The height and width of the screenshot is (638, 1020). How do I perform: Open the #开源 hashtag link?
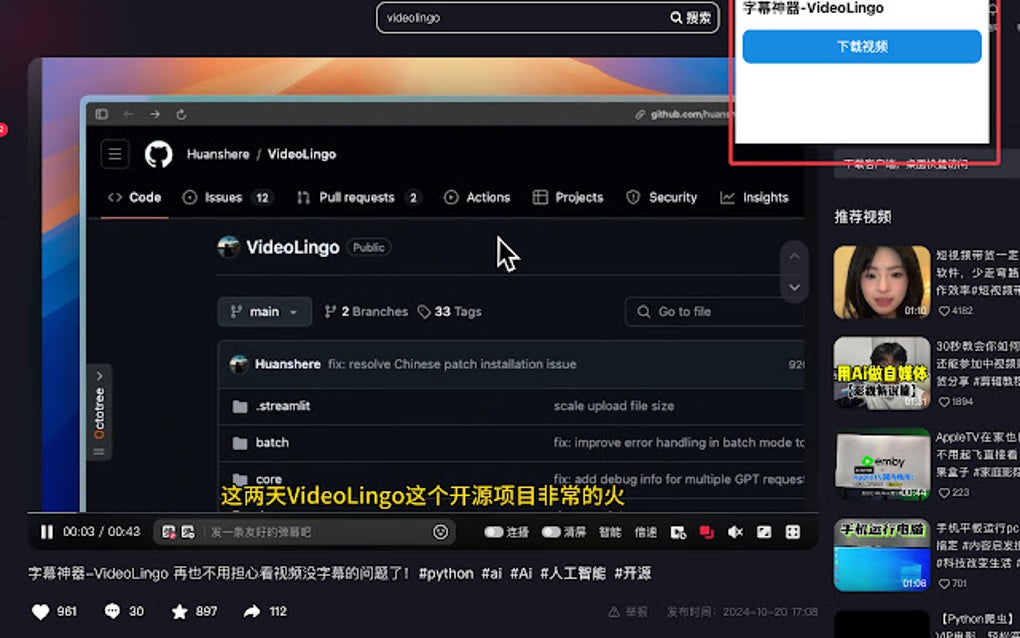pyautogui.click(x=633, y=573)
